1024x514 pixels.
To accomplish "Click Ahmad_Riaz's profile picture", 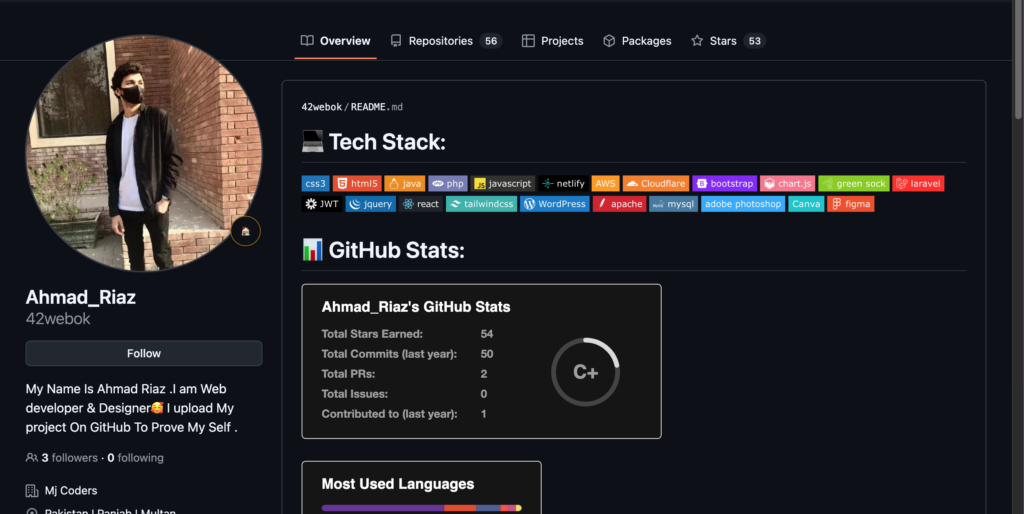I will [x=144, y=153].
